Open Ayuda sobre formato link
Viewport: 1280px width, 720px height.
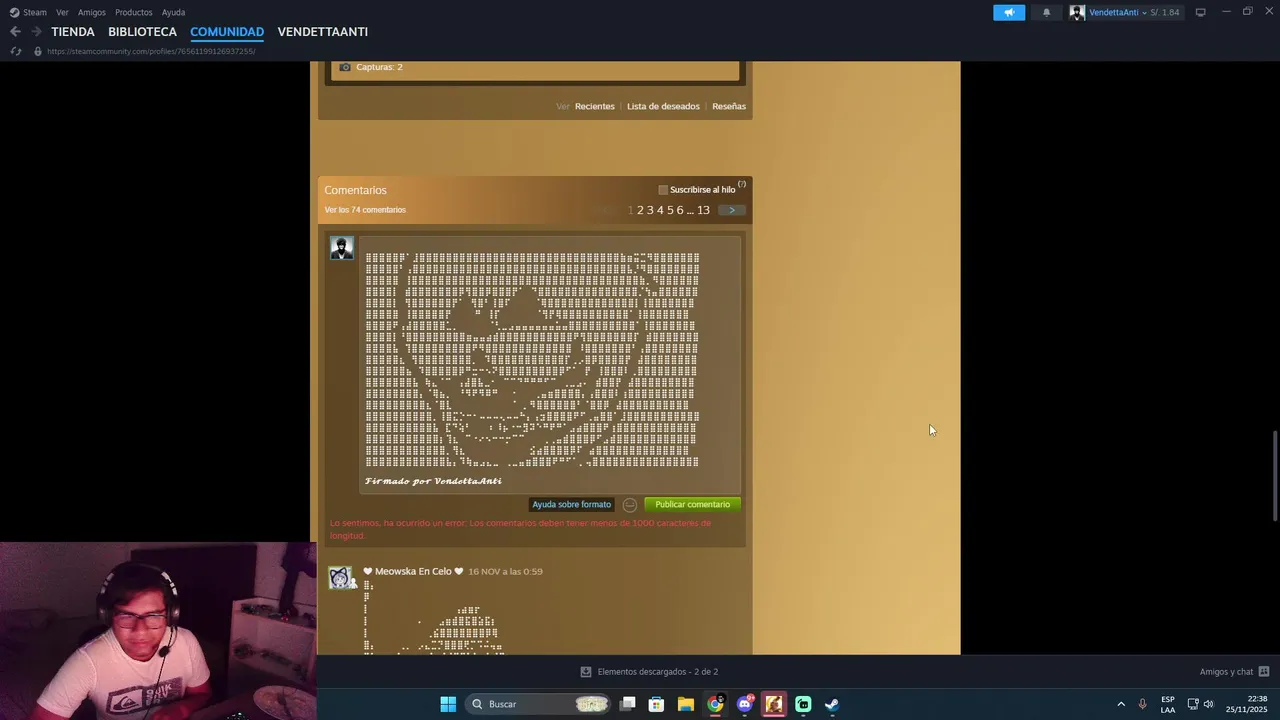(x=571, y=505)
